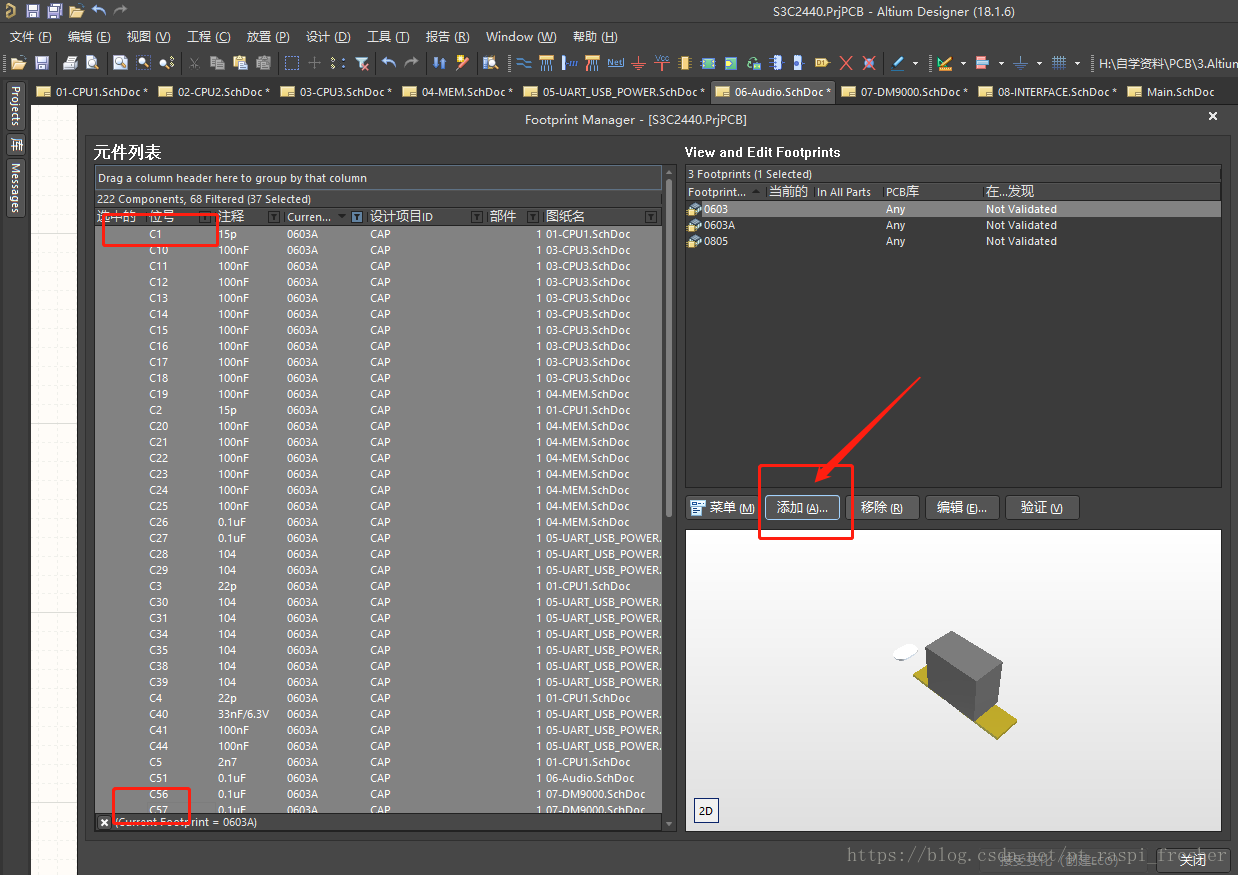
Task: Click the Place Part chip icon
Action: 685,63
